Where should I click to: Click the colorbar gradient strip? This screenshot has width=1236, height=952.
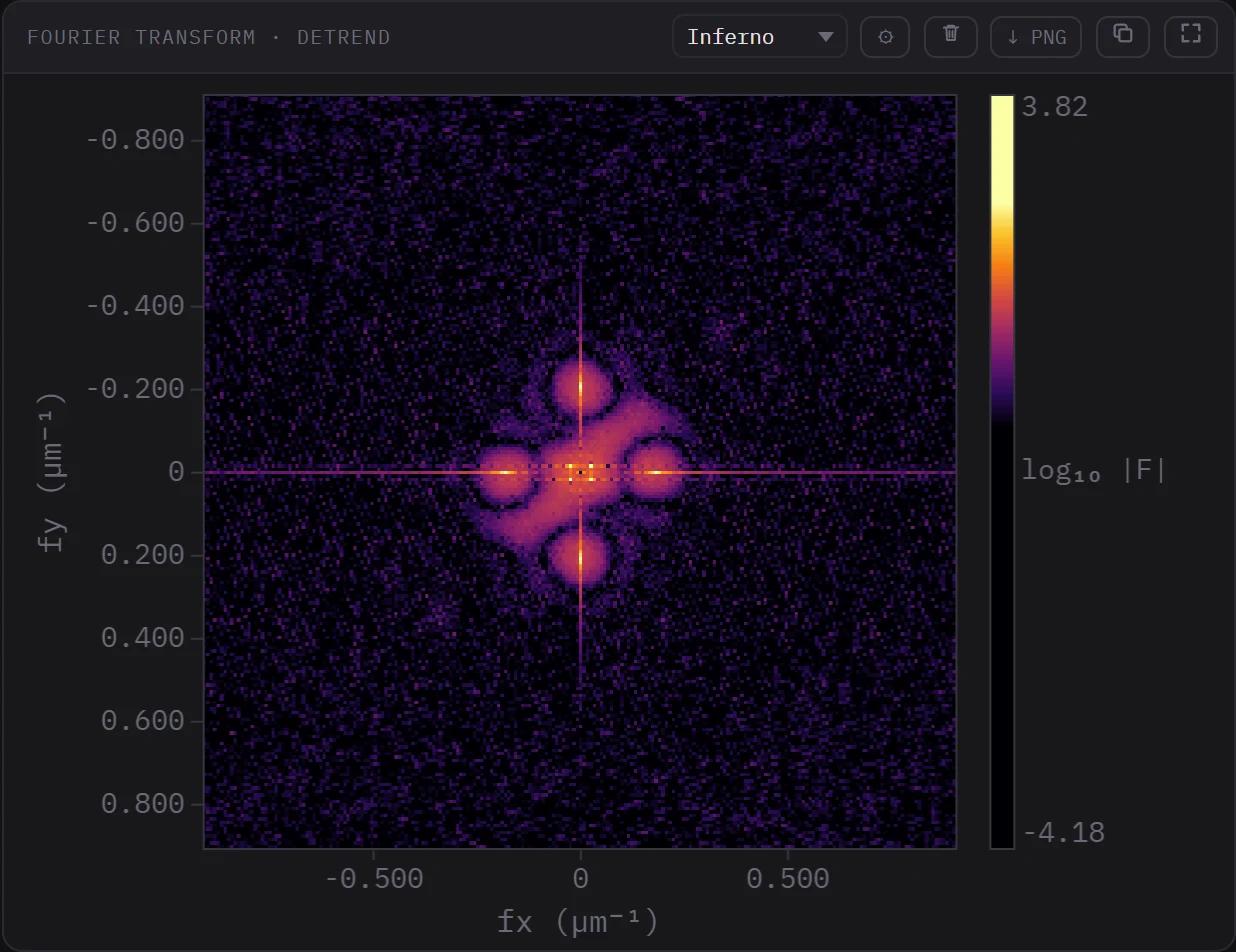pyautogui.click(x=1002, y=472)
